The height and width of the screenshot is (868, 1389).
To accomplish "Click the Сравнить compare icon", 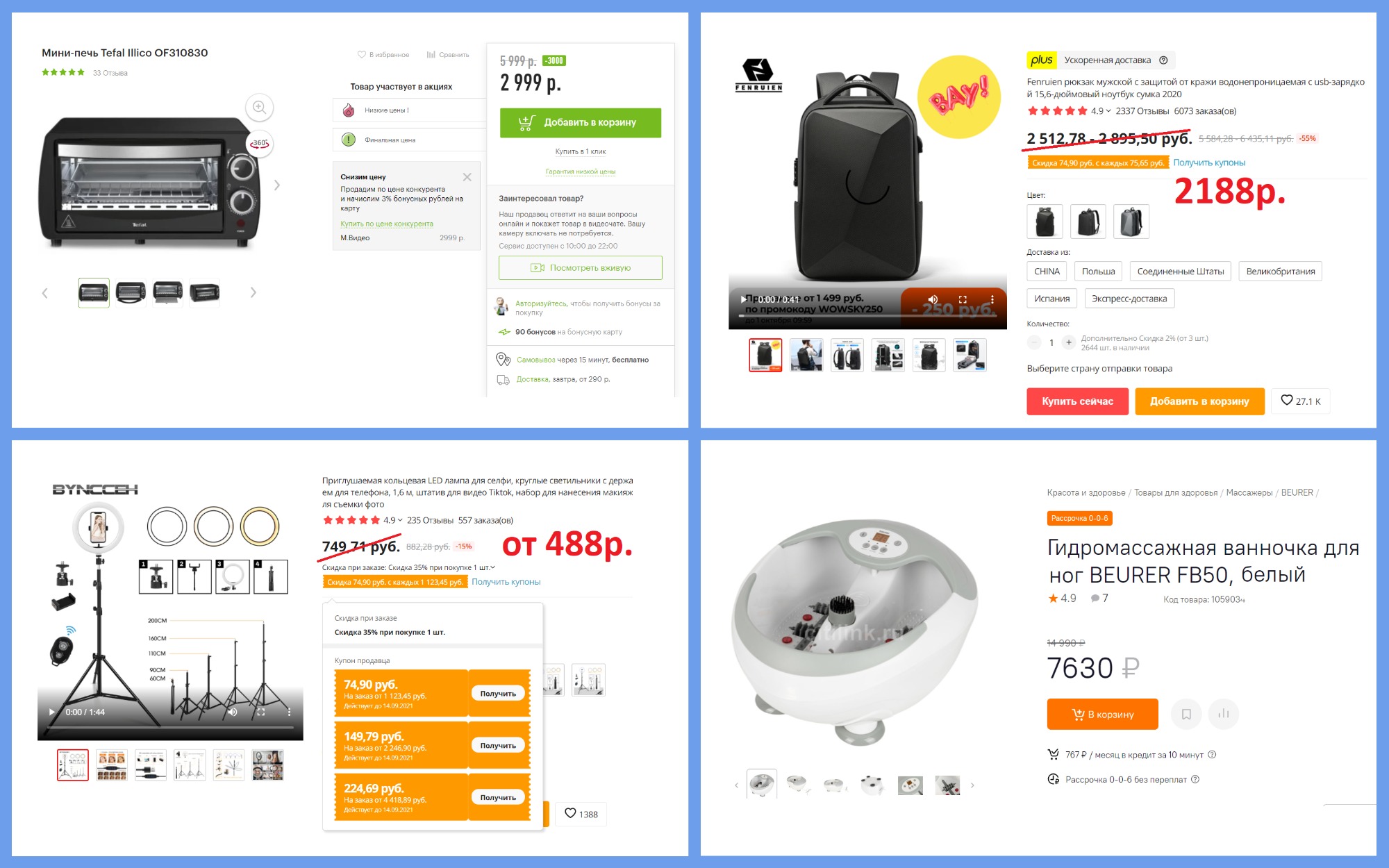I will [x=431, y=54].
